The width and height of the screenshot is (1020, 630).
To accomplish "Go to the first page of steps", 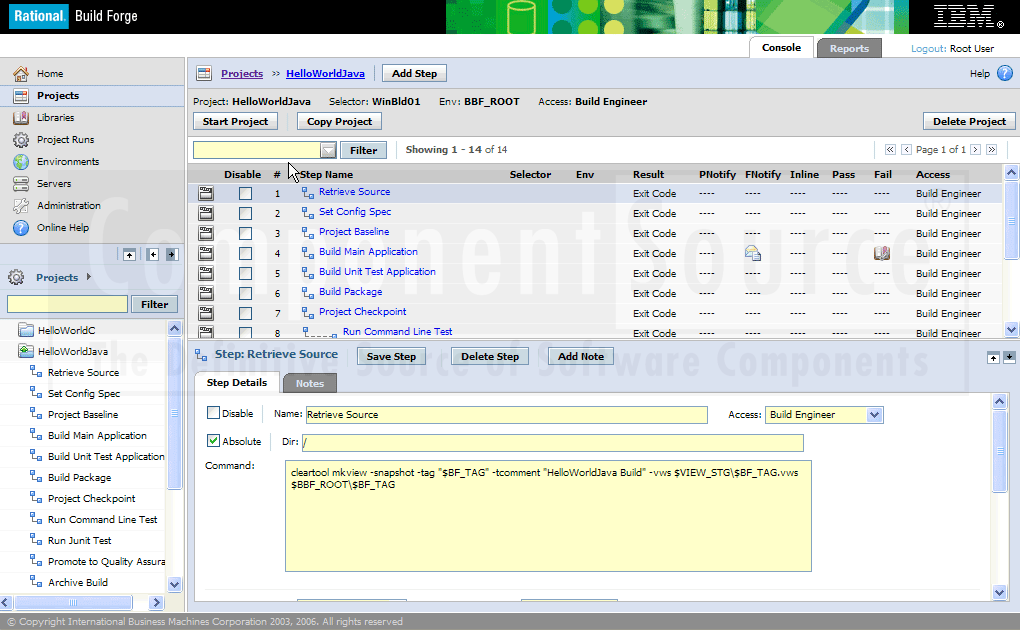I will pyautogui.click(x=890, y=150).
